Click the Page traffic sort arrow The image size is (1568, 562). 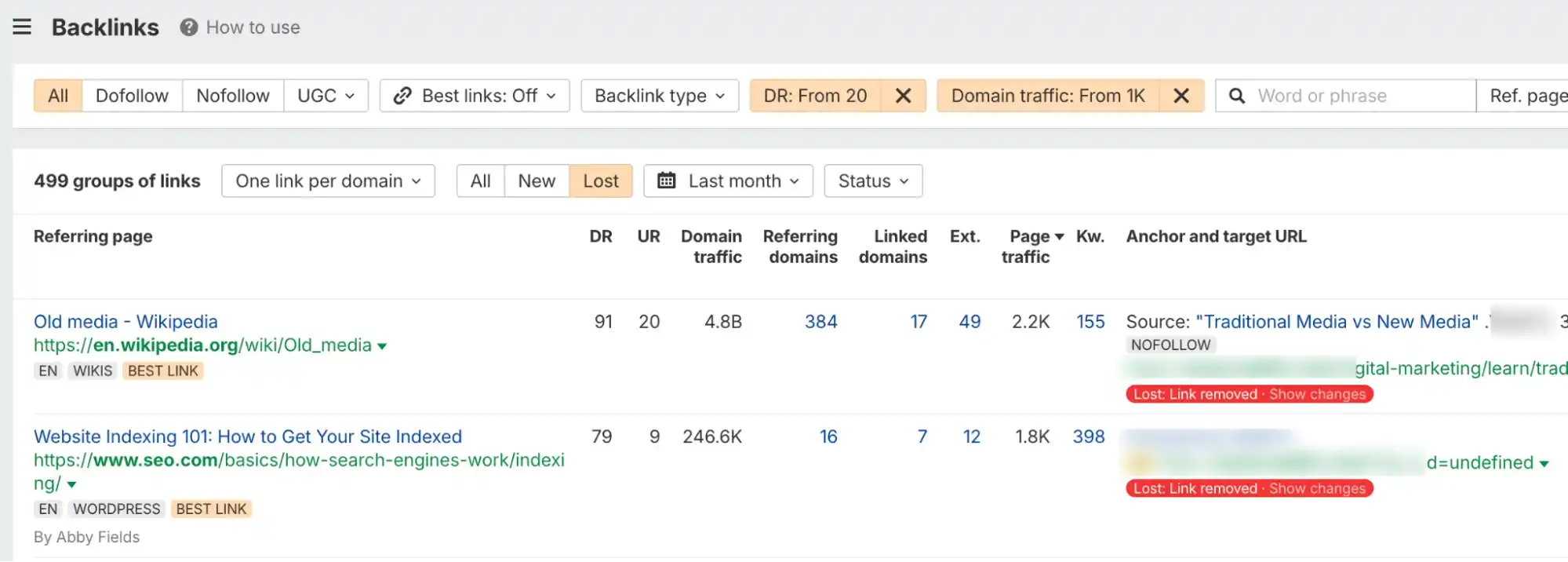tap(1060, 237)
